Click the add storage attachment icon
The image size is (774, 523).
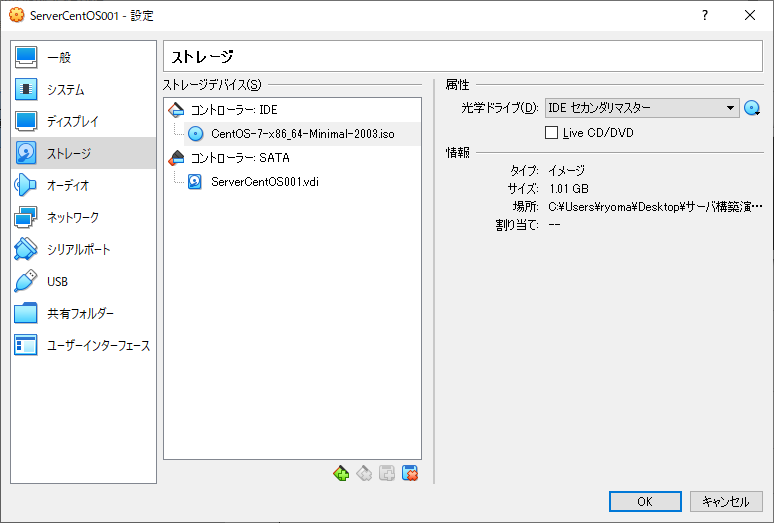pyautogui.click(x=387, y=473)
